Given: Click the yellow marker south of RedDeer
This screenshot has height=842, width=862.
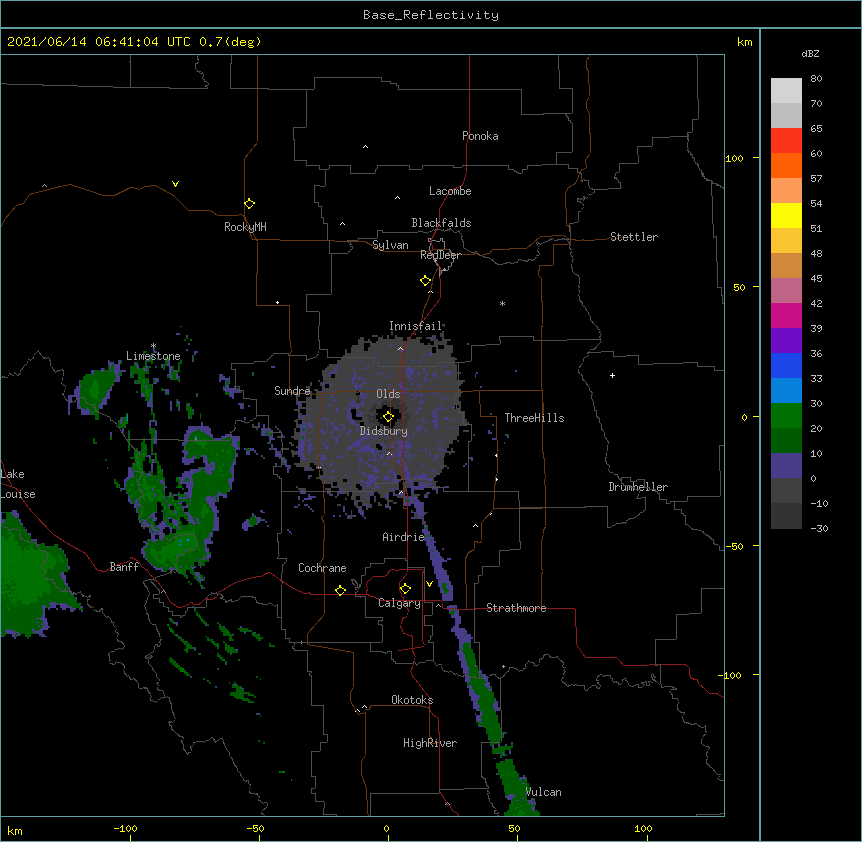Looking at the screenshot, I should (x=425, y=281).
